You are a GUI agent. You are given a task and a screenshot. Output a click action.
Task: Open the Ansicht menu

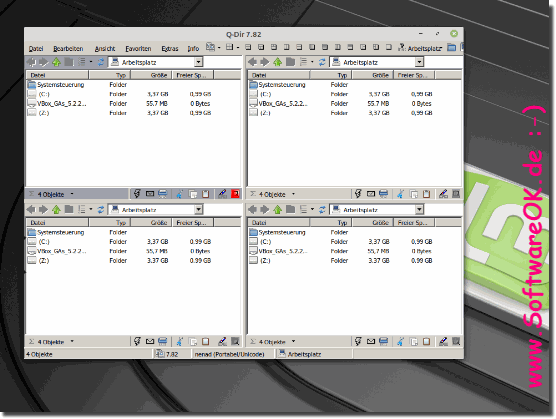point(105,49)
